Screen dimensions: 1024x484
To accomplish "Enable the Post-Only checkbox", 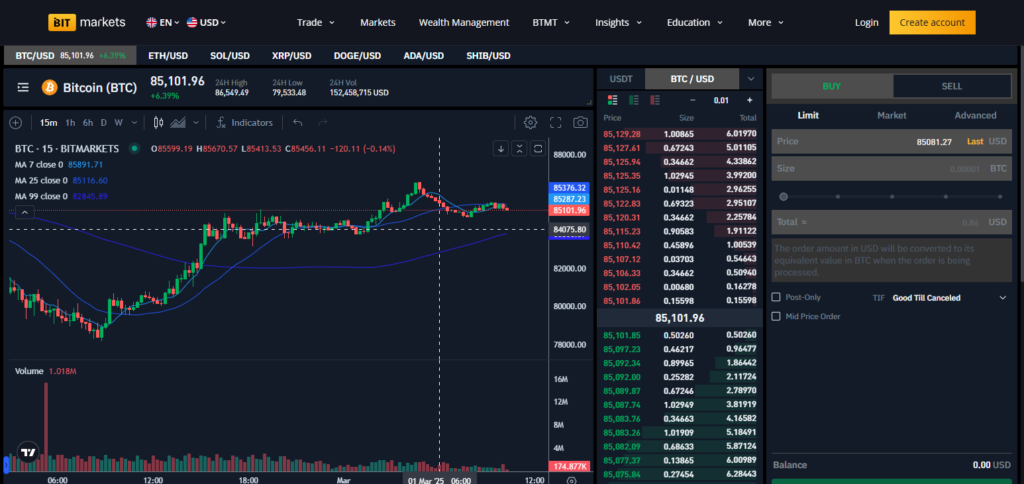I will click(x=776, y=297).
